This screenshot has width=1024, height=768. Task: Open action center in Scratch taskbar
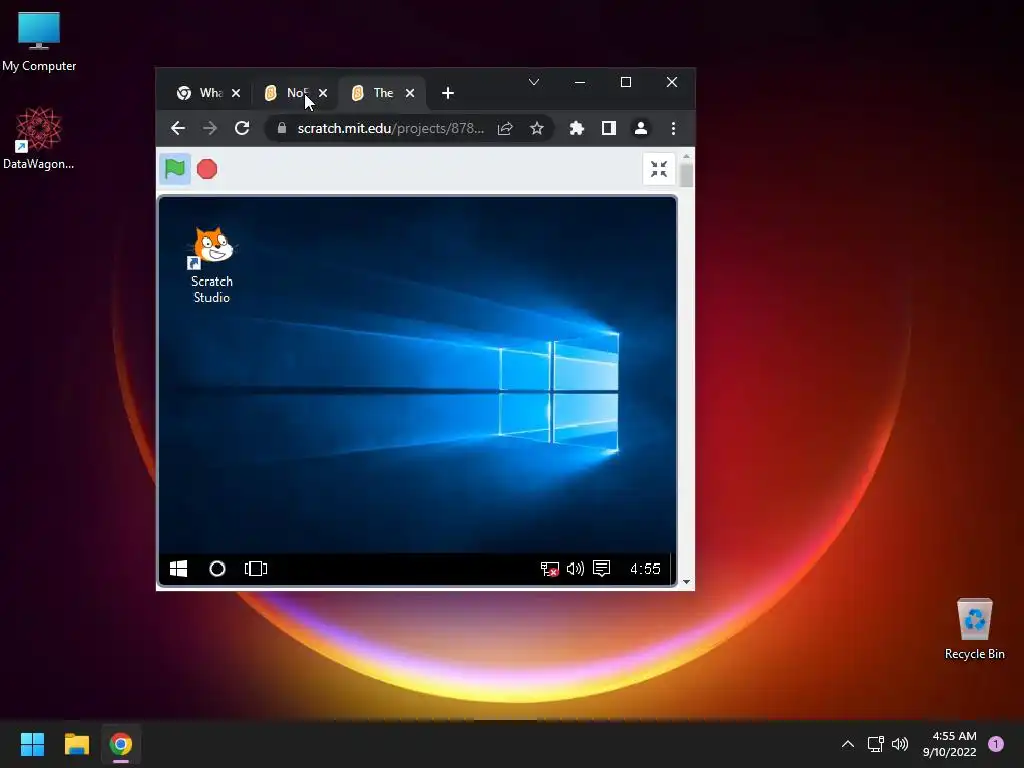601,569
